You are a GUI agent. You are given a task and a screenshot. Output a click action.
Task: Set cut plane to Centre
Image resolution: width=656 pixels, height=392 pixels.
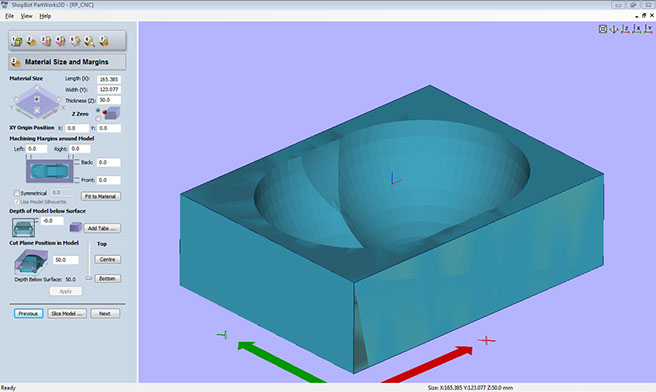pos(108,259)
